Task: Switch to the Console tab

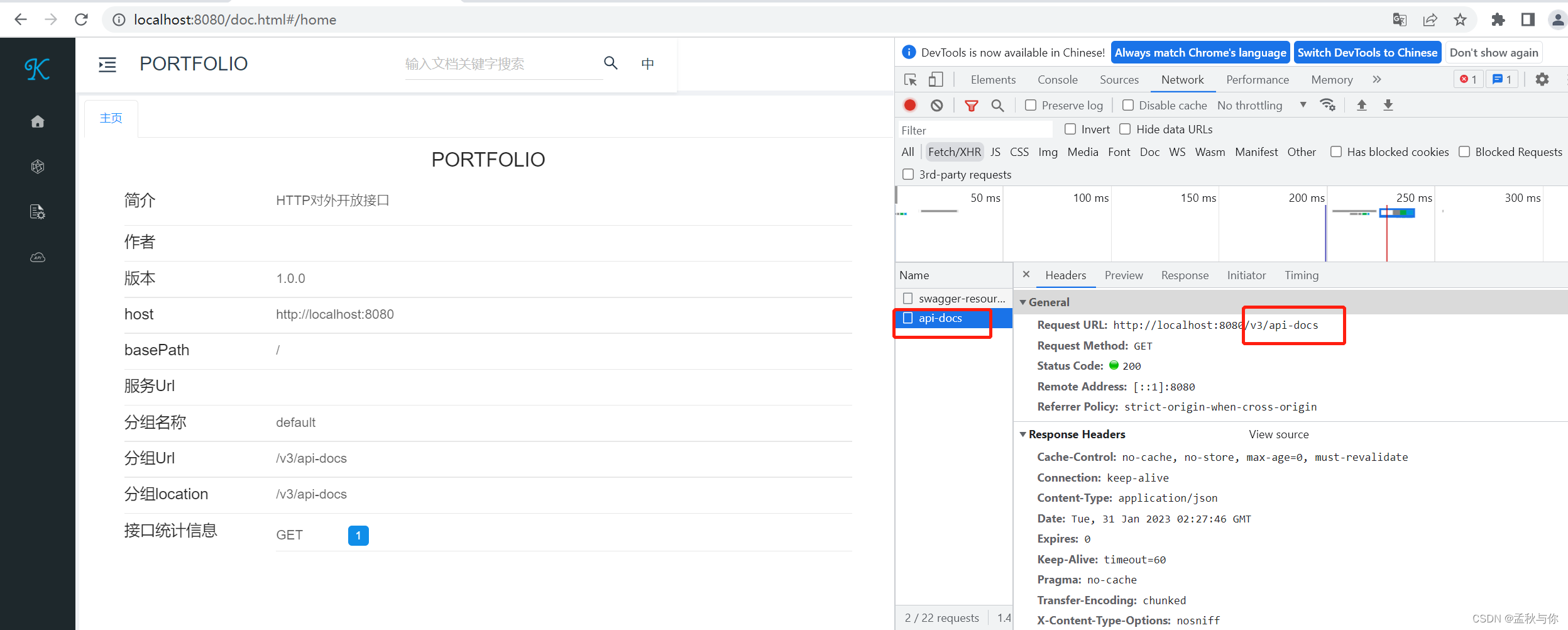Action: click(1058, 80)
